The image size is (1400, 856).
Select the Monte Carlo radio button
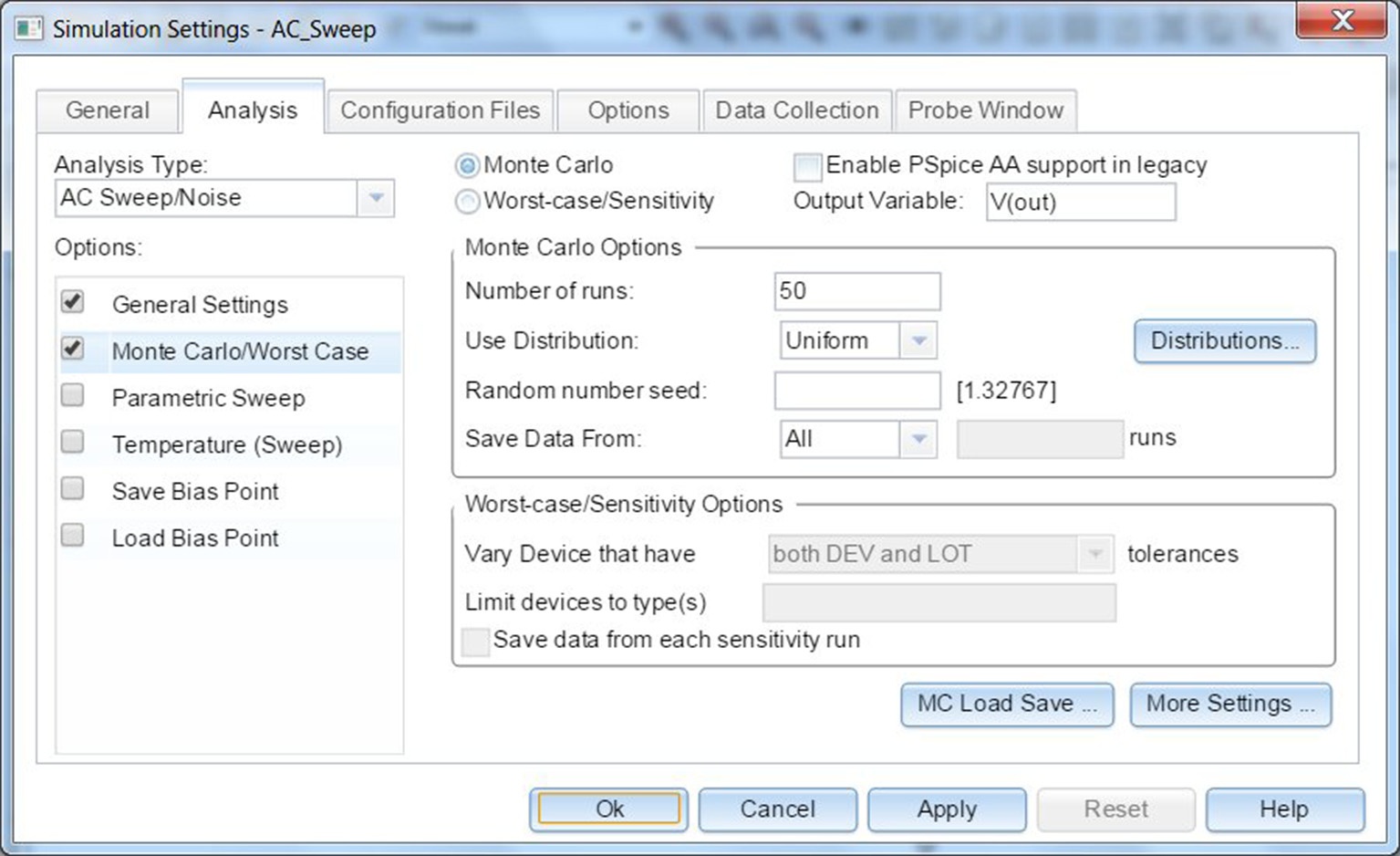467,166
